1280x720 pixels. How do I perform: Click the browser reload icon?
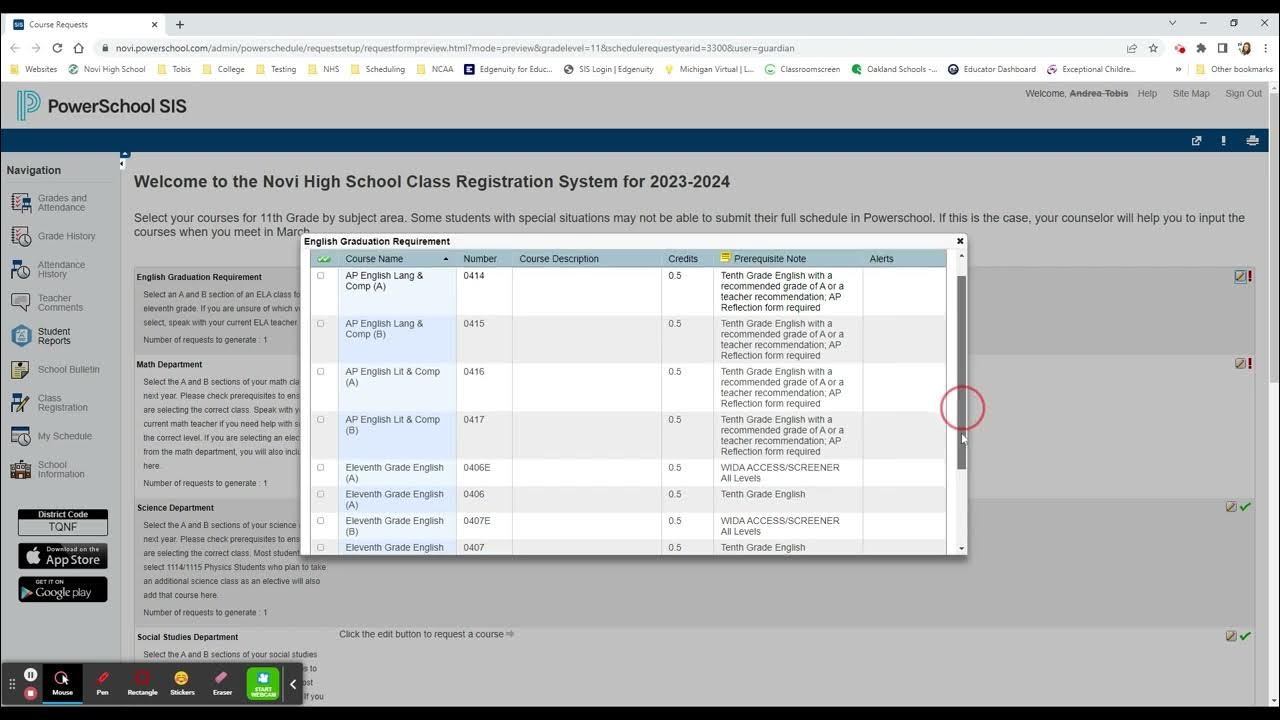coord(58,48)
